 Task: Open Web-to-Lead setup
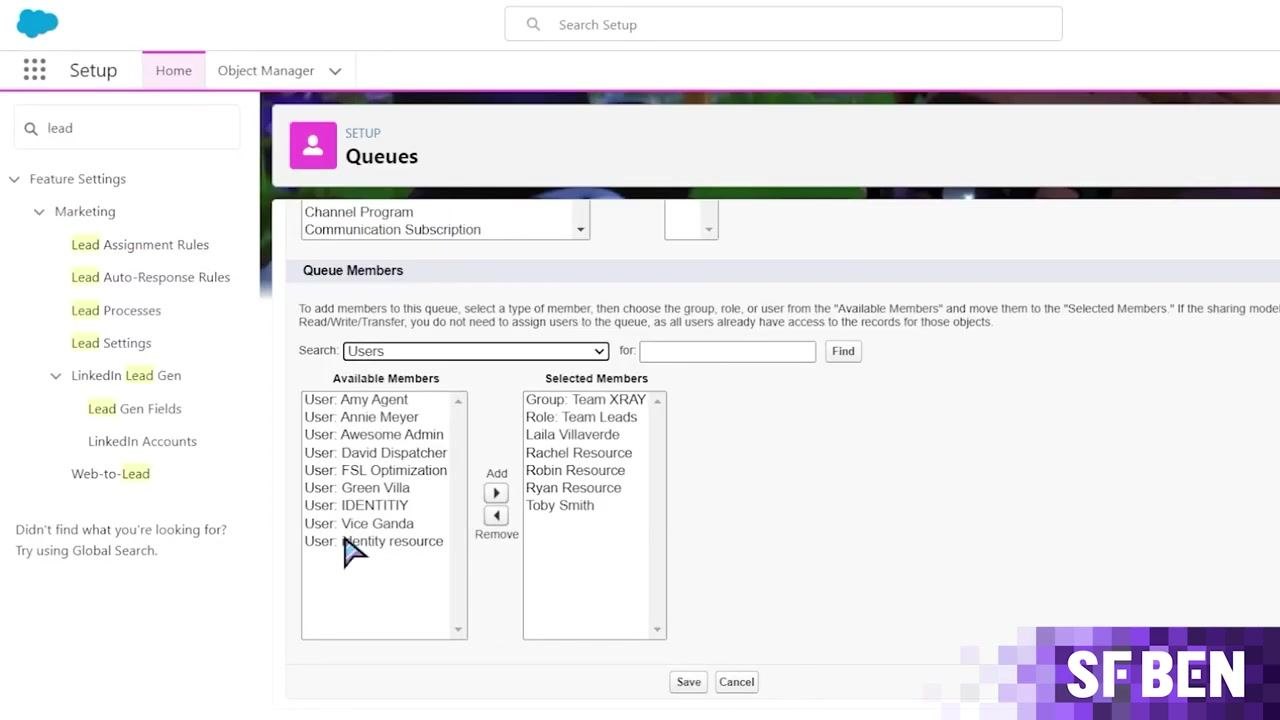(110, 474)
